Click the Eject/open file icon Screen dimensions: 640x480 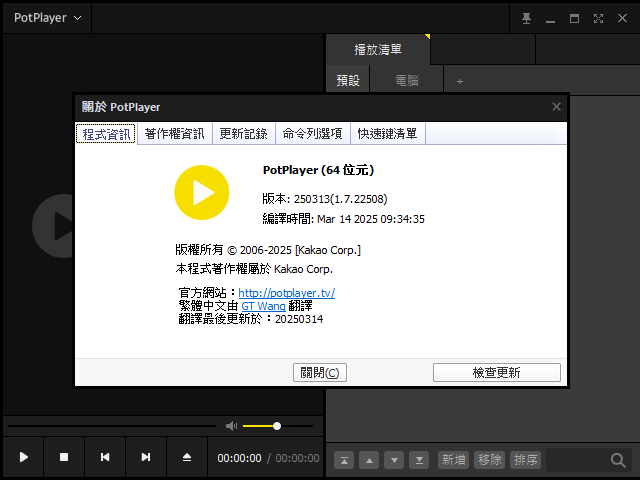187,457
